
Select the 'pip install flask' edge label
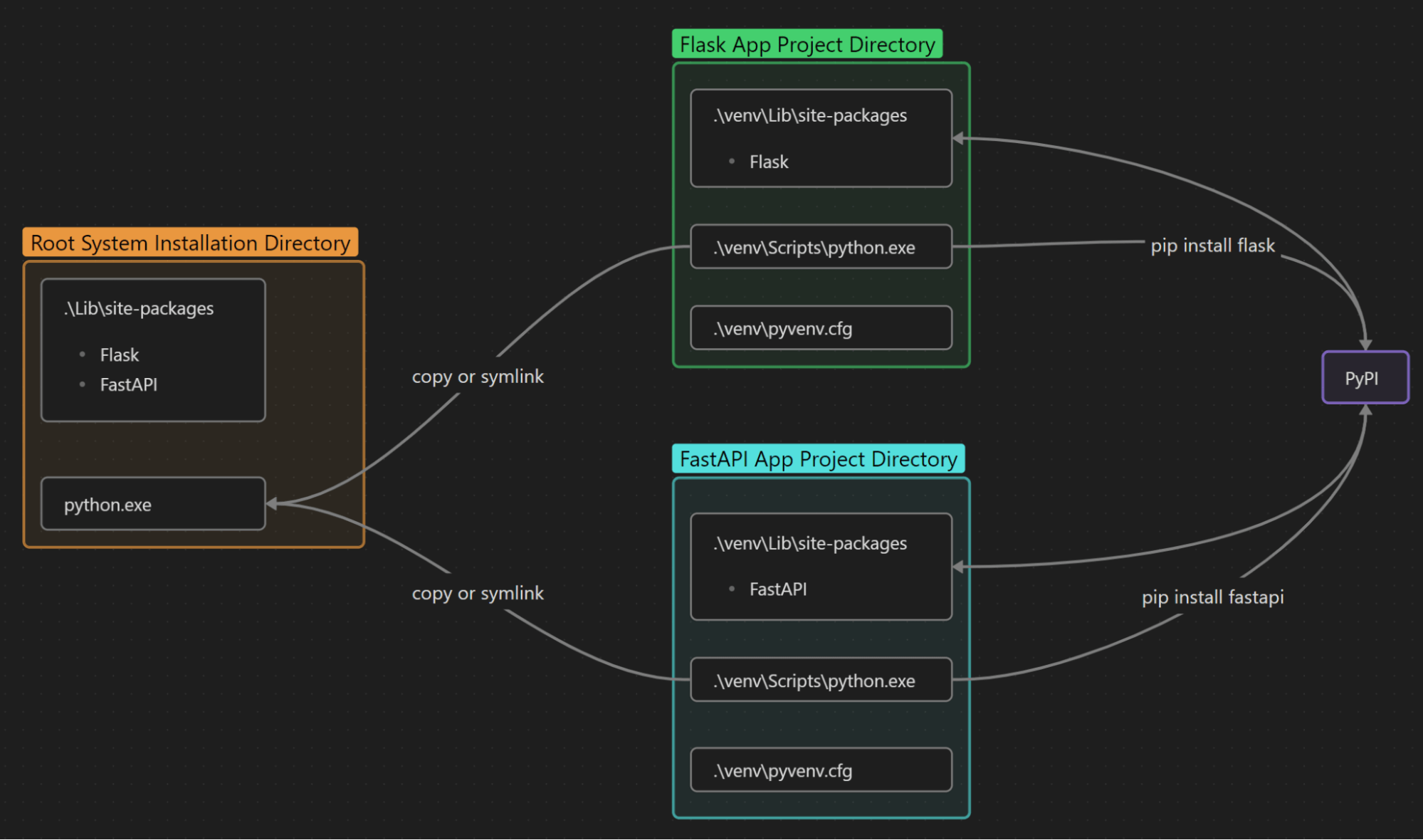tap(1212, 246)
